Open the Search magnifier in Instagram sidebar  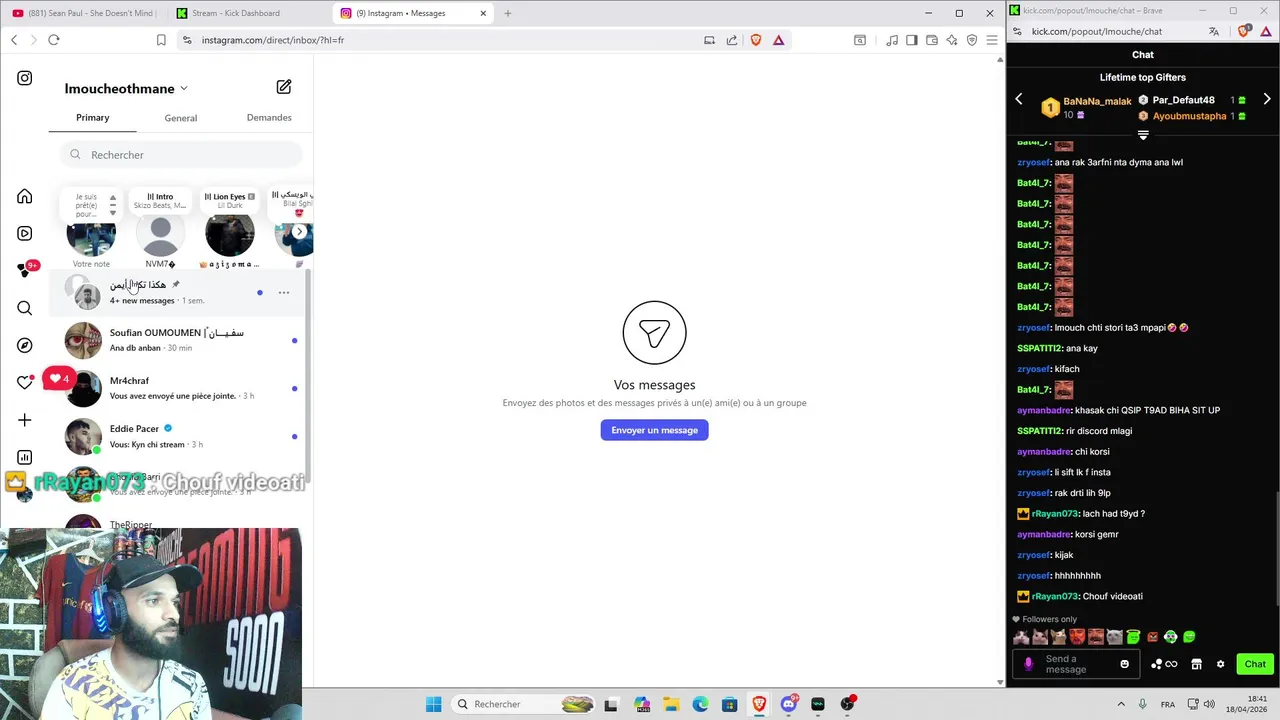[x=24, y=308]
